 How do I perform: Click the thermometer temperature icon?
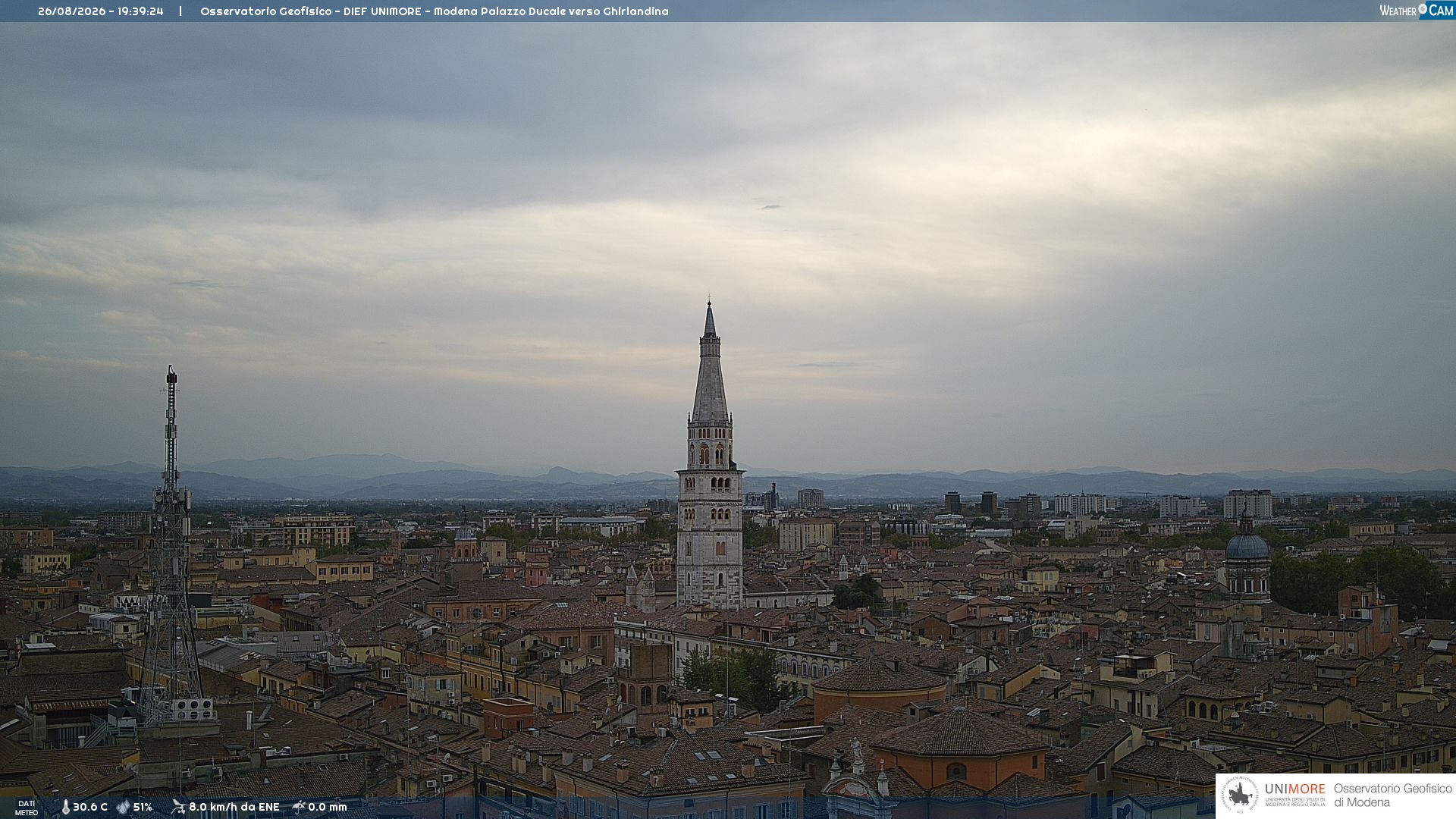65,807
